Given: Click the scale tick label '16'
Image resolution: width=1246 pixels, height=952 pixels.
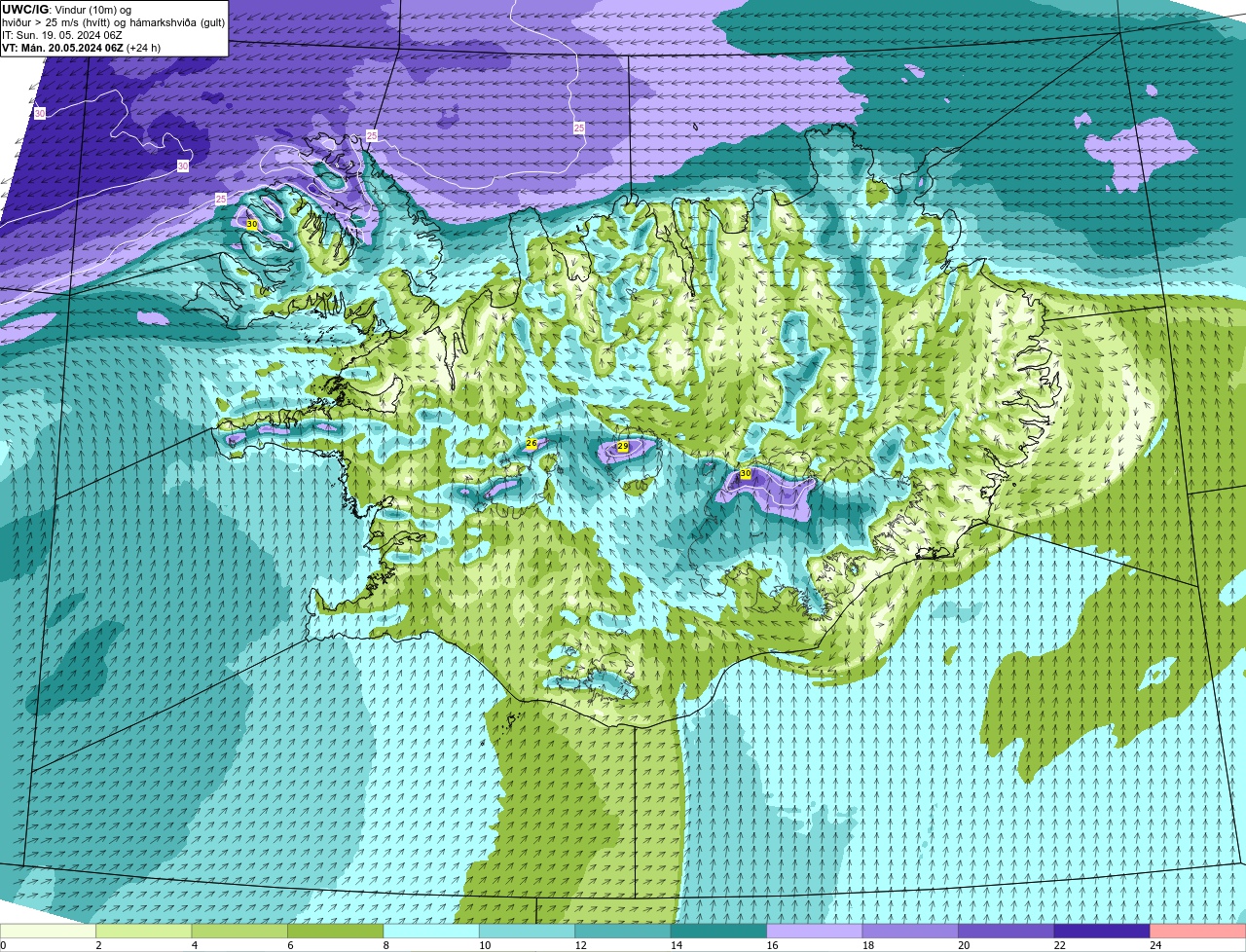Looking at the screenshot, I should [x=771, y=945].
